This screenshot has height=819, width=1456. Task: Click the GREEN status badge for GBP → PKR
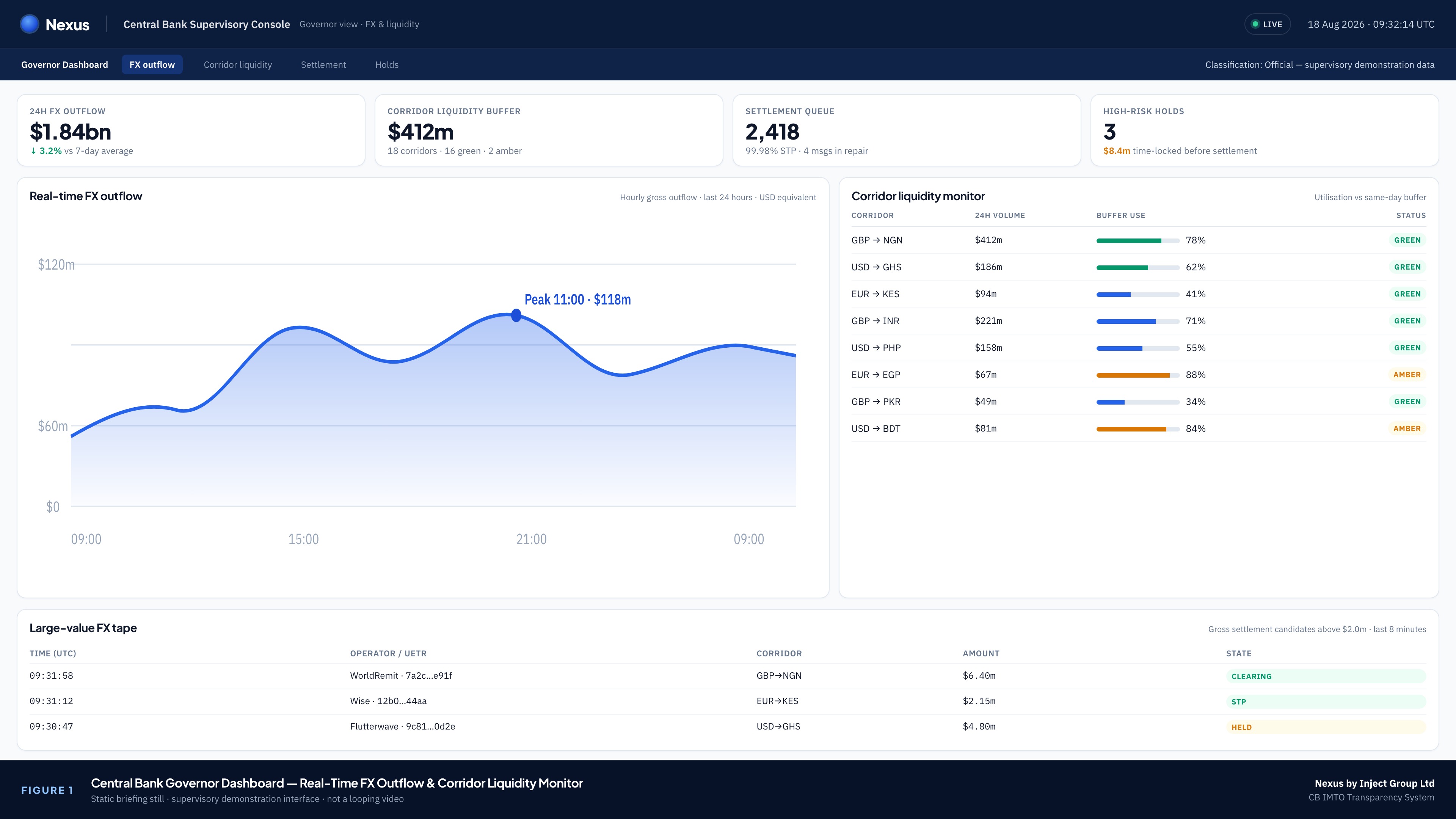(1407, 402)
